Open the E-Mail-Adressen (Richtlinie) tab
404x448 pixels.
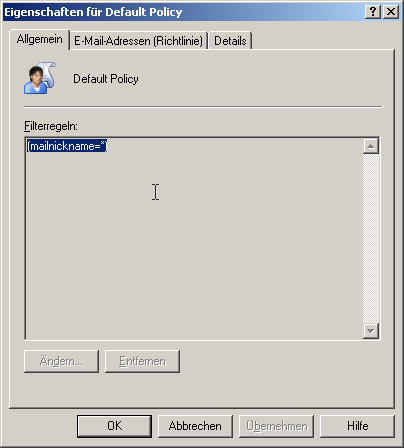pyautogui.click(x=138, y=41)
